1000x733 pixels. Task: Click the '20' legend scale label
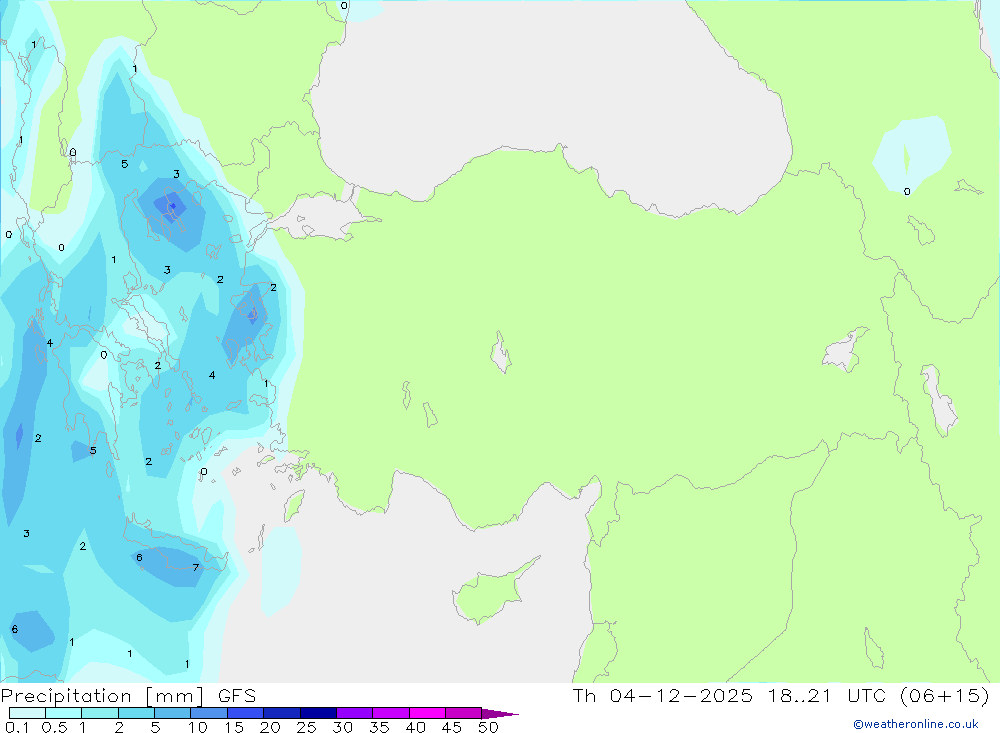click(270, 727)
